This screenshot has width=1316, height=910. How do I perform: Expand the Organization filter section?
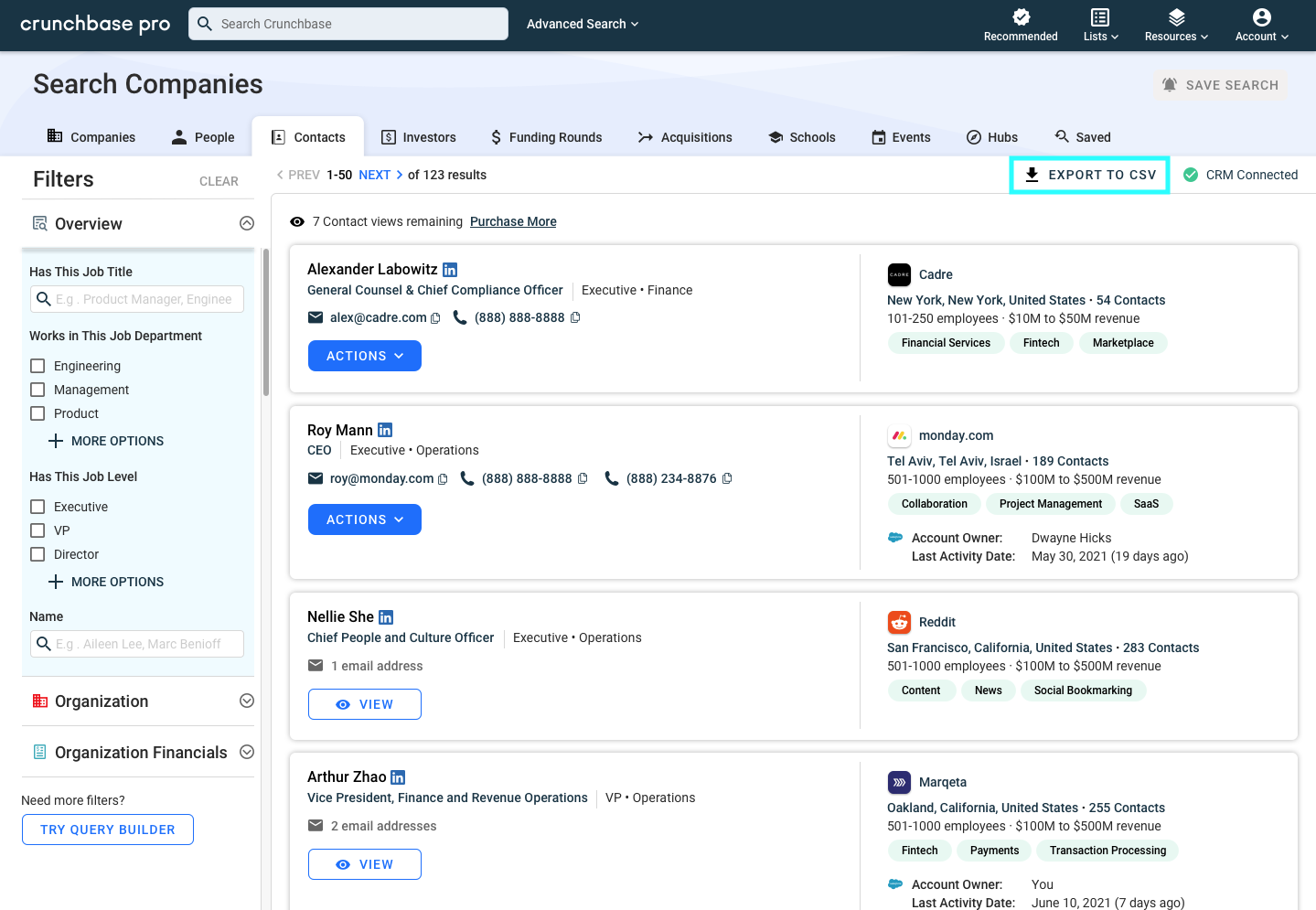point(247,701)
